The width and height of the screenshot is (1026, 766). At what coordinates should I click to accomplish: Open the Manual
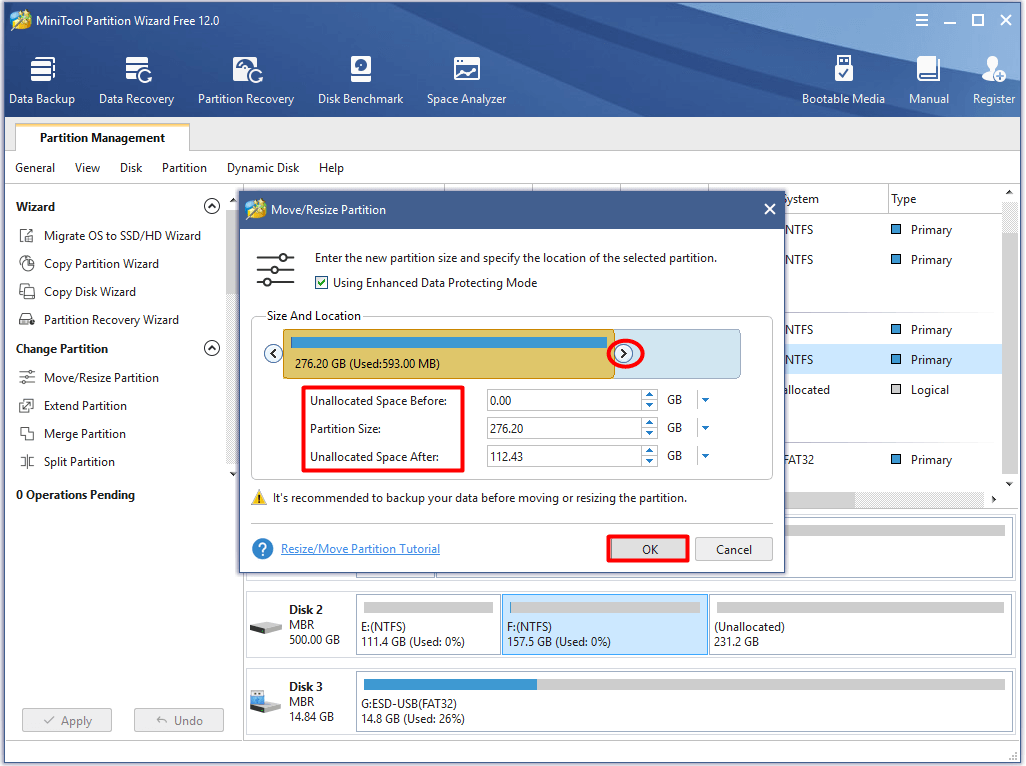[929, 80]
